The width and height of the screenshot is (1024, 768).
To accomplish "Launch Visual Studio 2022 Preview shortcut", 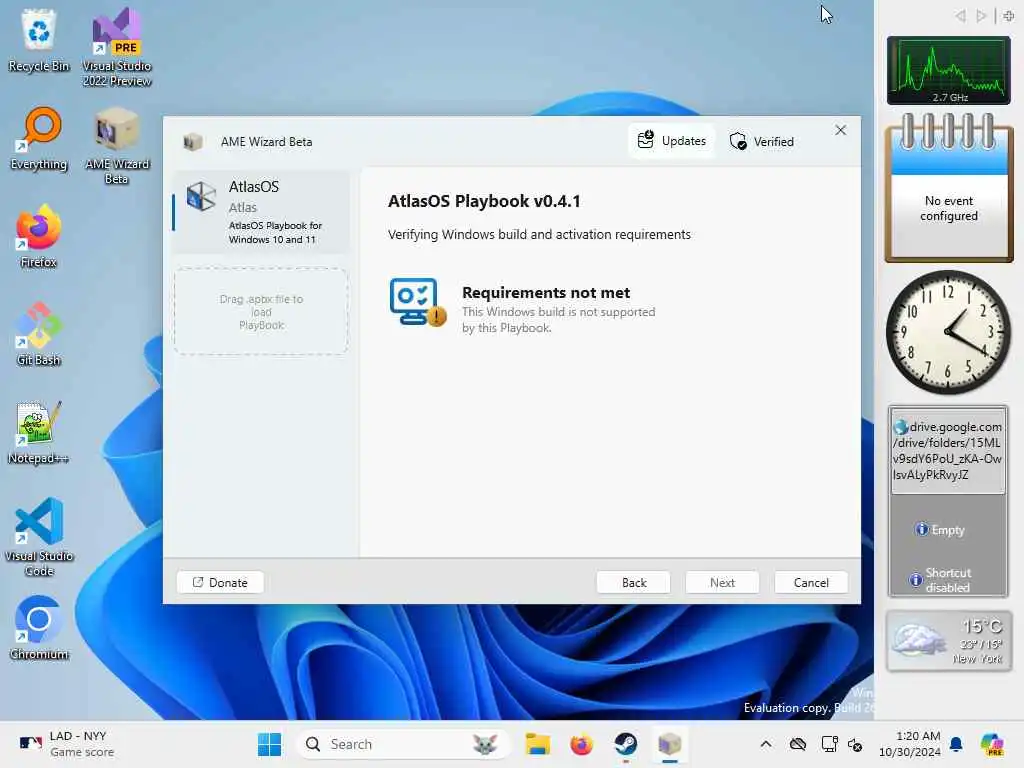I will coord(116,48).
